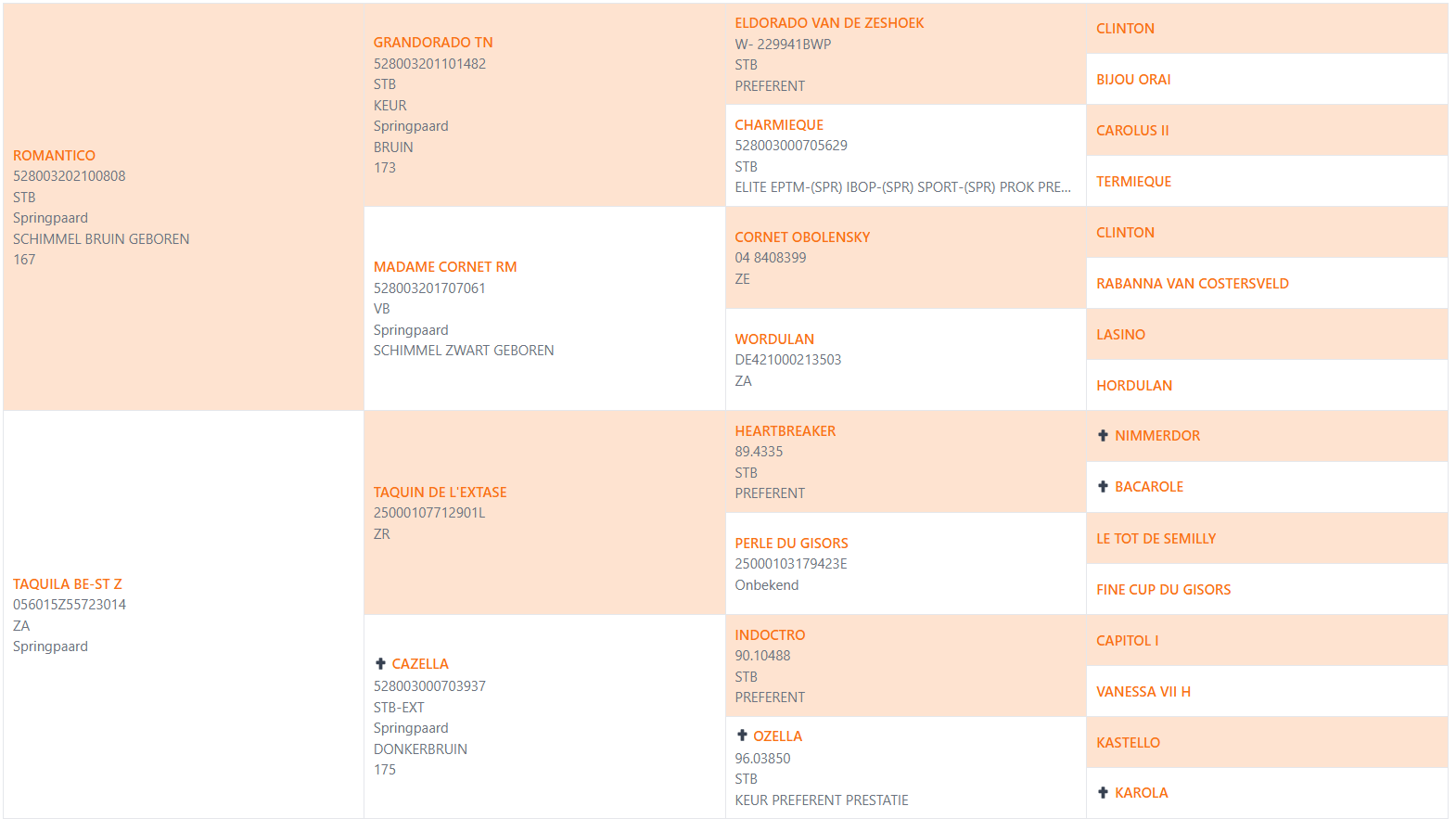Click the cross icon beside NIMMERDOR

coord(1103,435)
